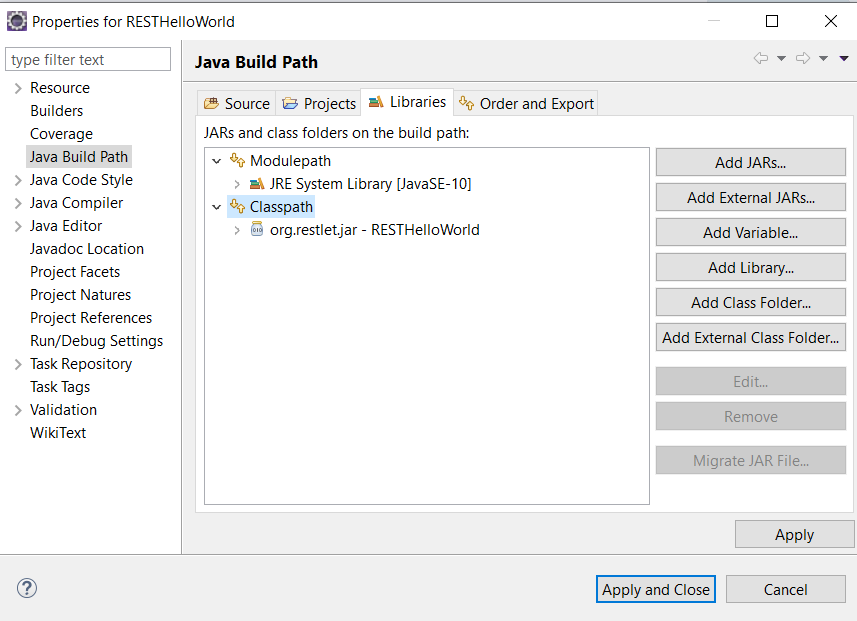Open the Projects tab
The height and width of the screenshot is (621, 857).
(319, 103)
